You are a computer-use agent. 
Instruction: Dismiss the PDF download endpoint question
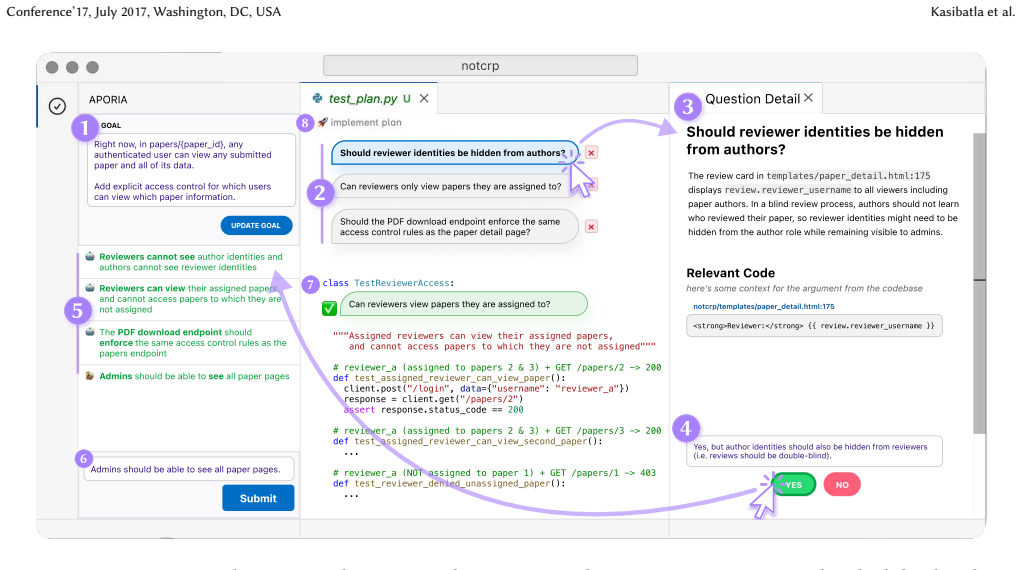[591, 227]
